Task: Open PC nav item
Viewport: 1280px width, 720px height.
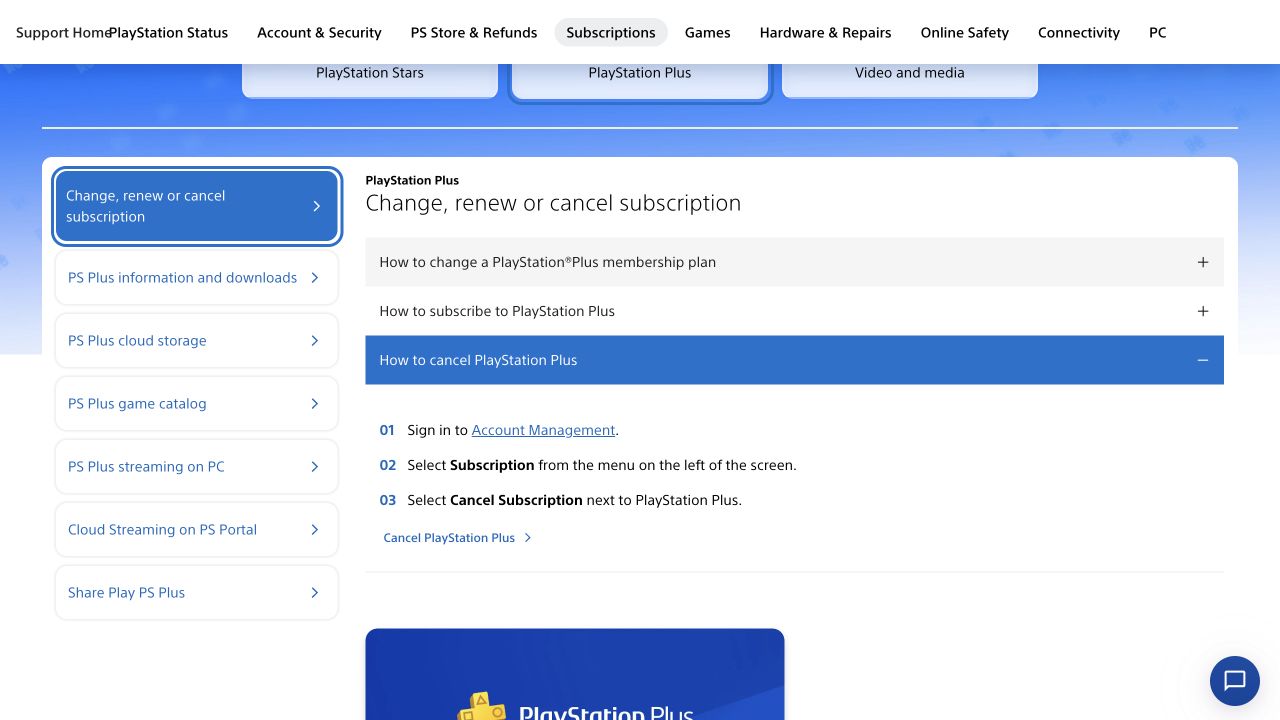Action: [1158, 32]
